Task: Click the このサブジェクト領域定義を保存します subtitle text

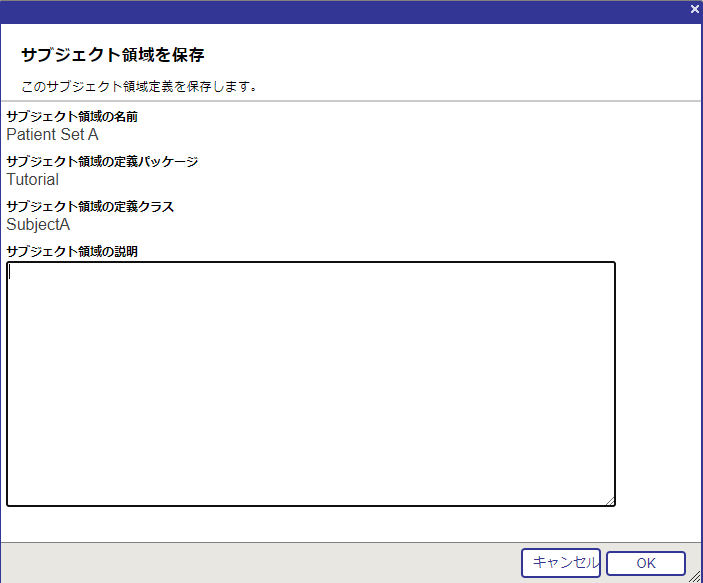Action: point(140,86)
